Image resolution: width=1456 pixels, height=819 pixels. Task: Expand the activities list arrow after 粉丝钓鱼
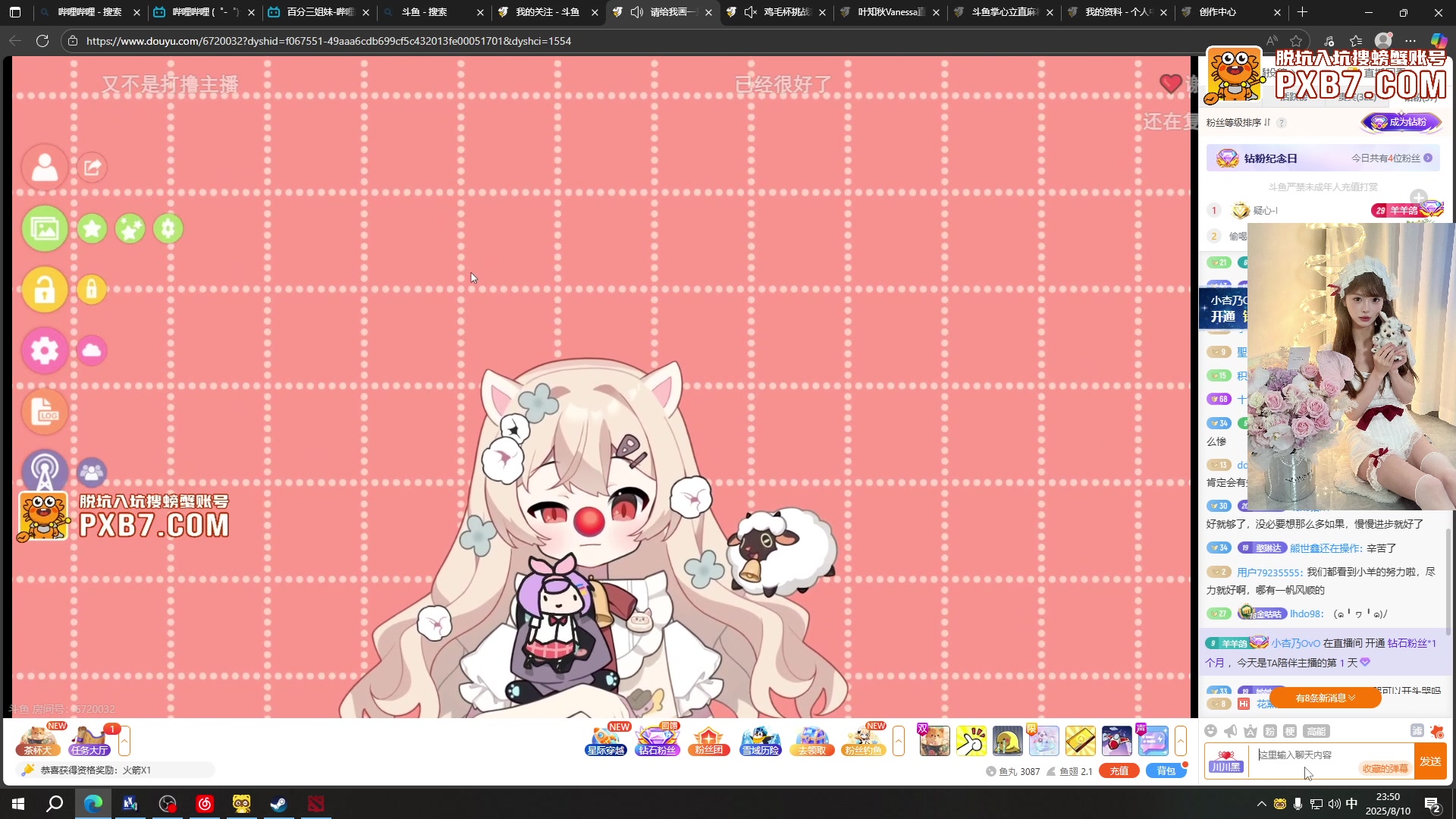click(899, 741)
